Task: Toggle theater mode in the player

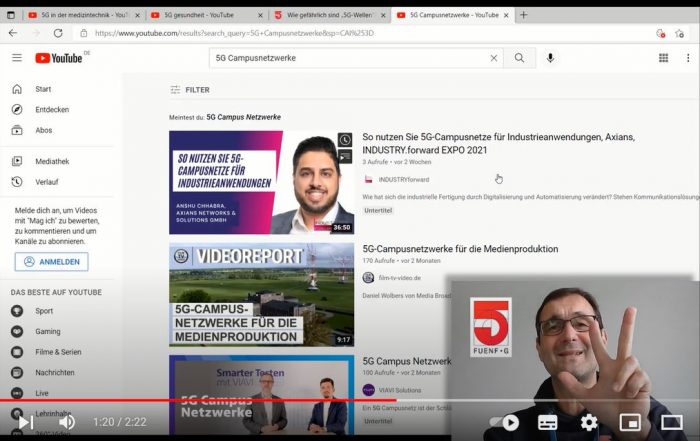Action: [x=671, y=422]
